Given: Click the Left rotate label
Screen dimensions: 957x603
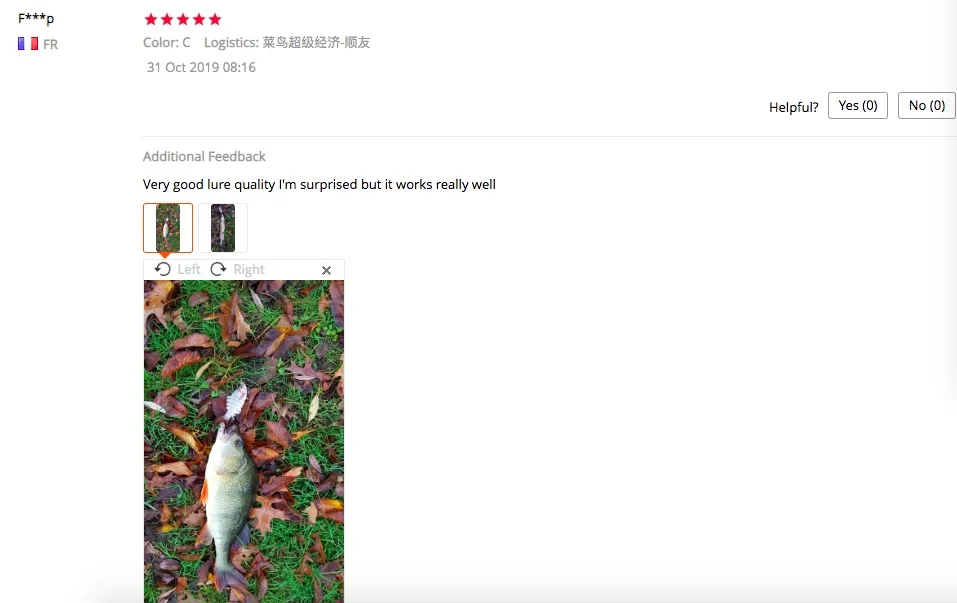Looking at the screenshot, I should click(189, 269).
